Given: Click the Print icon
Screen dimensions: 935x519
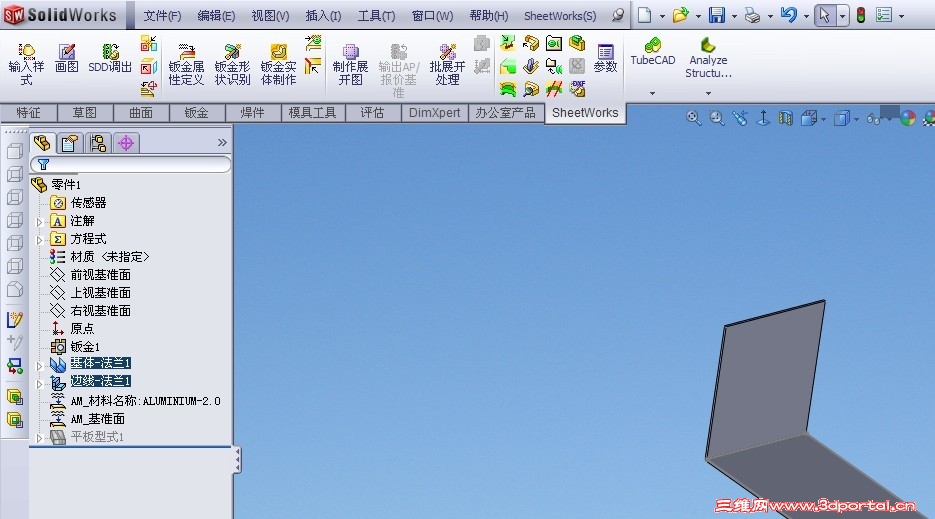Looking at the screenshot, I should click(x=753, y=15).
